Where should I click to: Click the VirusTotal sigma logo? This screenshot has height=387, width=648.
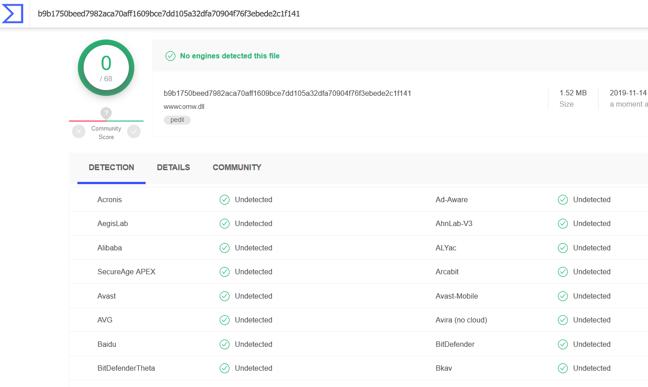point(12,13)
